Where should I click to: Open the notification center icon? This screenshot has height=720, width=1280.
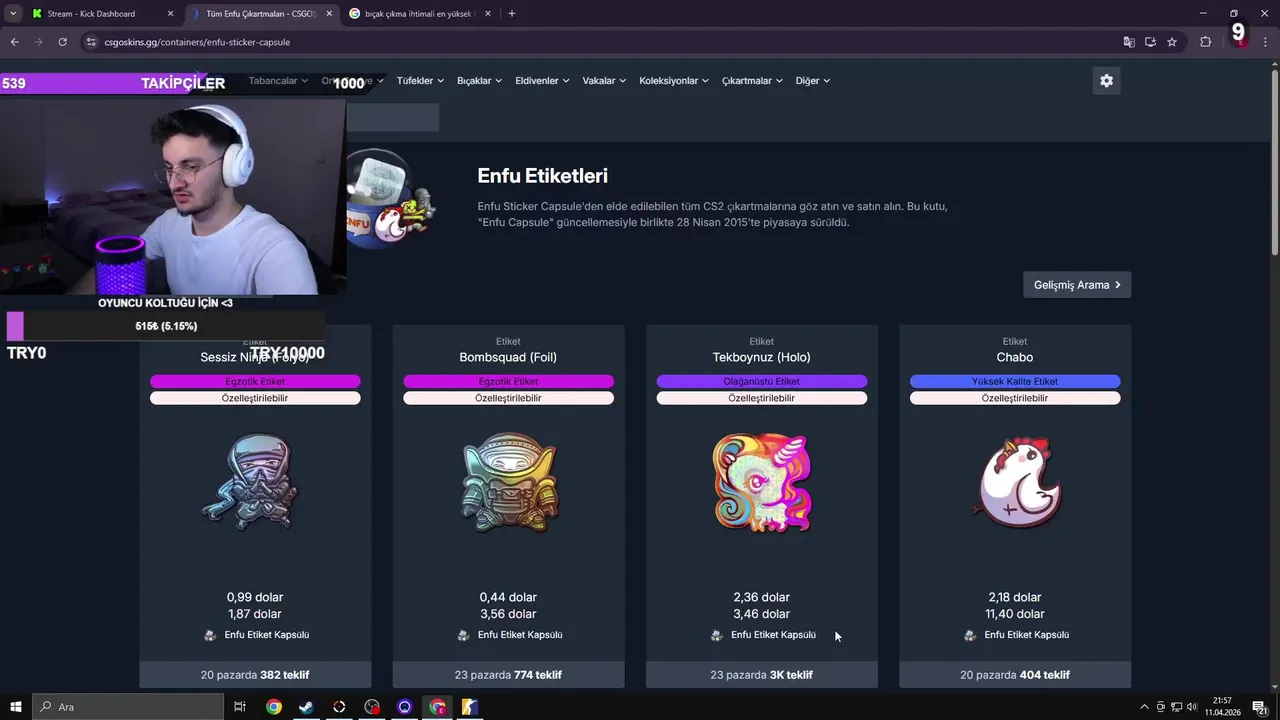(1260, 707)
